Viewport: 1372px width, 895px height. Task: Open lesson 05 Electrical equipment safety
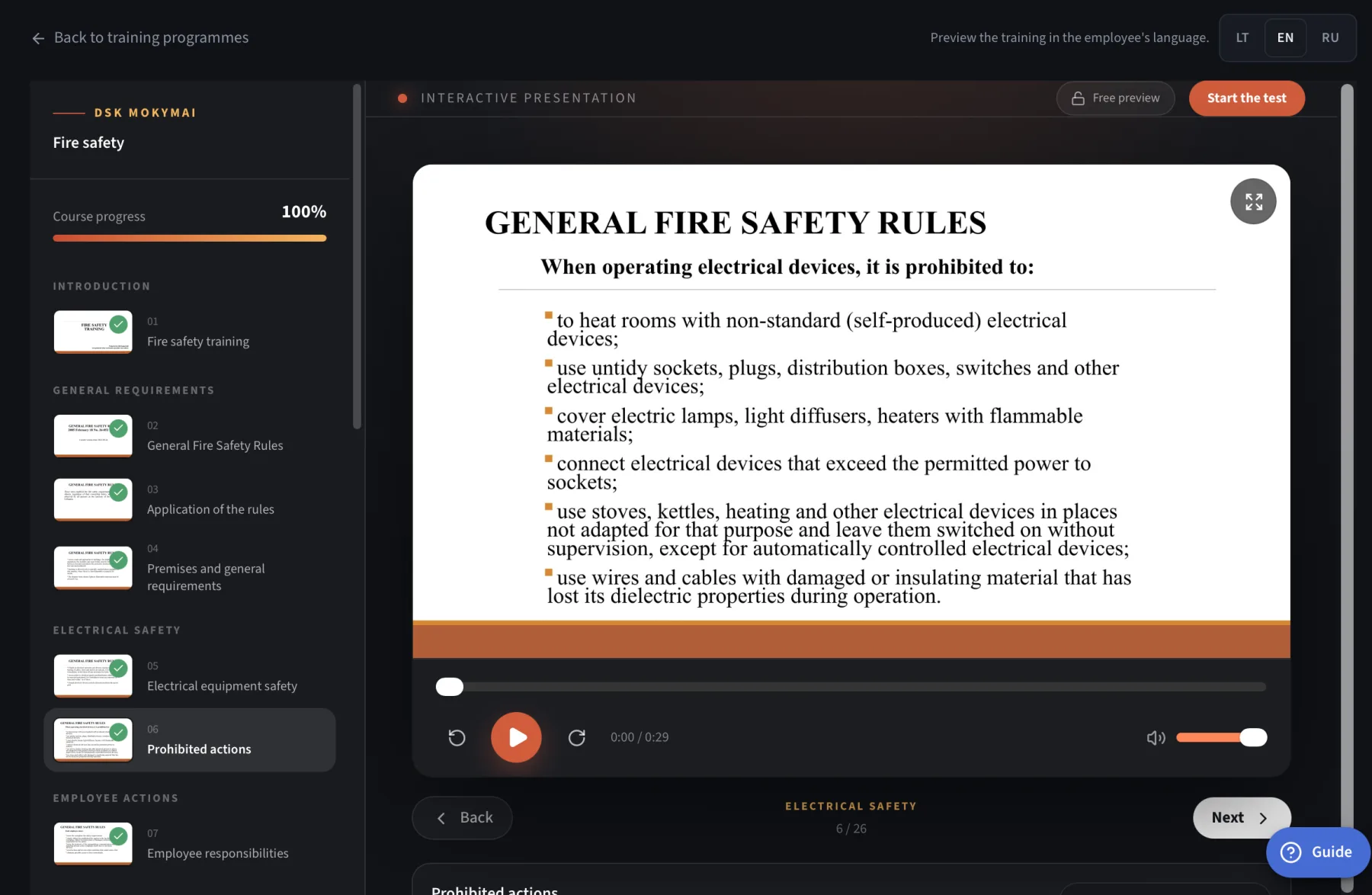(x=190, y=676)
